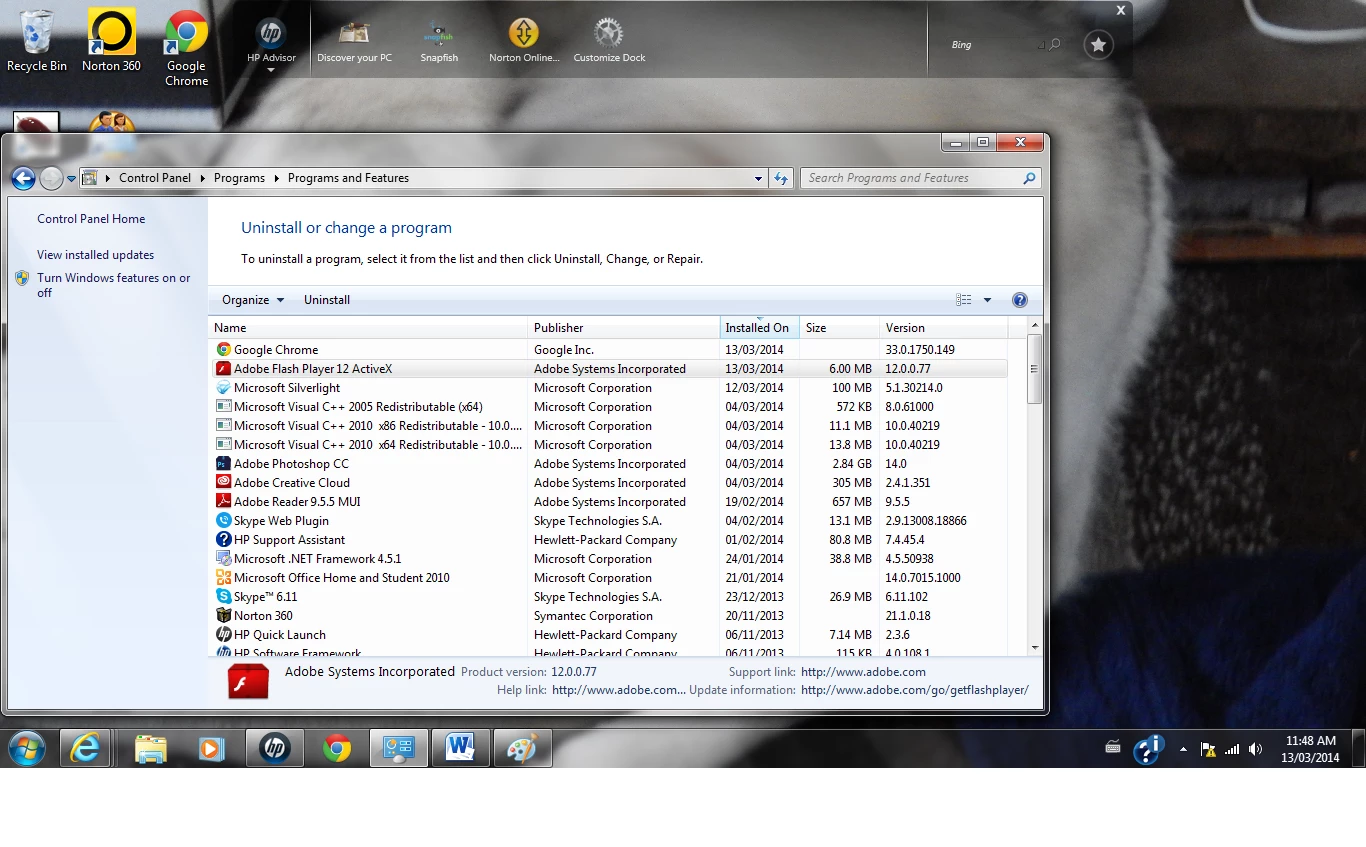Open the recent pages dropdown arrow
The height and width of the screenshot is (847, 1366).
[x=72, y=179]
